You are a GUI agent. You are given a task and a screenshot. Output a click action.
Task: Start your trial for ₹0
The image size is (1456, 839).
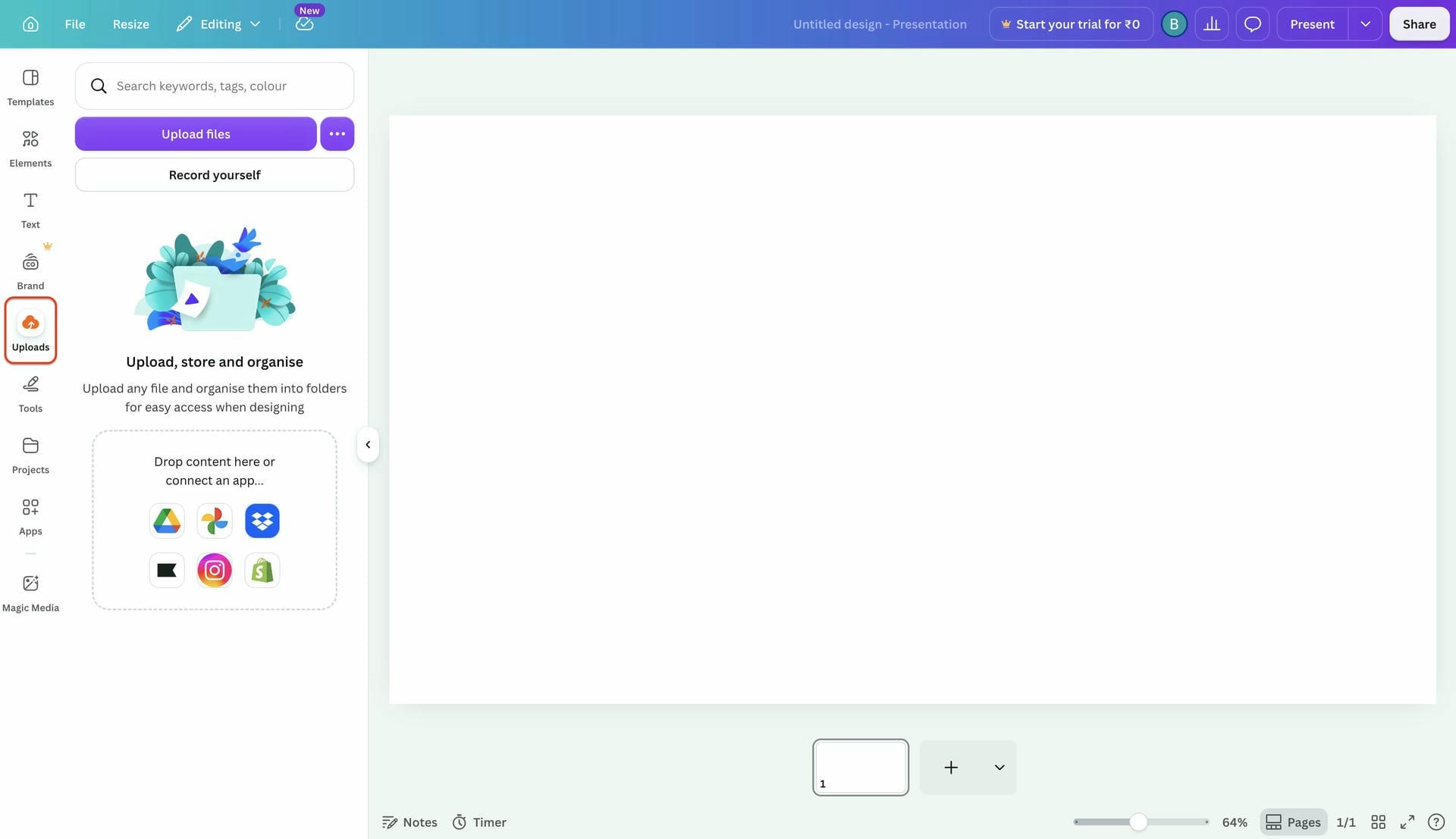tap(1071, 24)
